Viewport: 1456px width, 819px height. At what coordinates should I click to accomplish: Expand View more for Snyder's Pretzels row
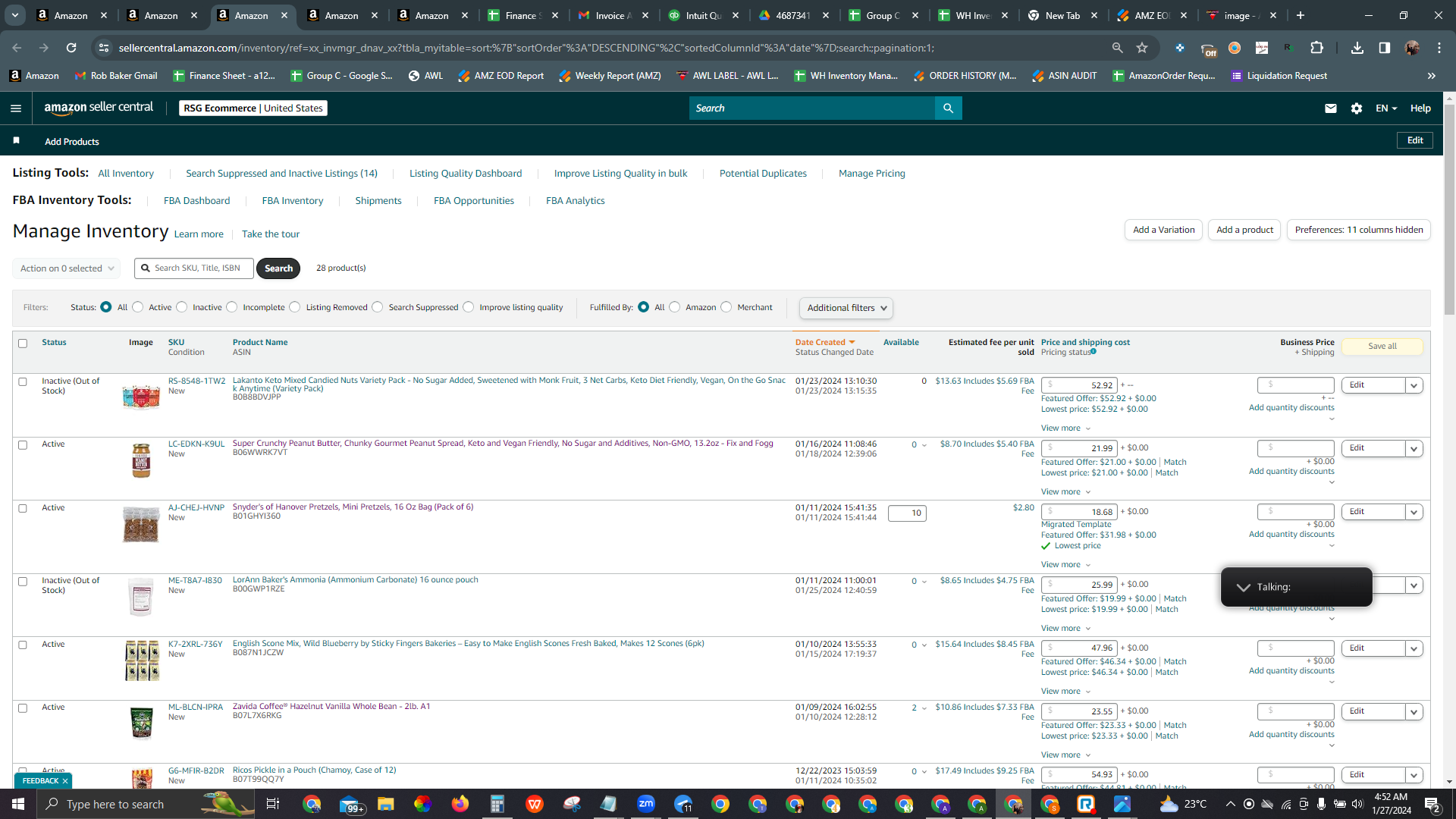(1065, 565)
